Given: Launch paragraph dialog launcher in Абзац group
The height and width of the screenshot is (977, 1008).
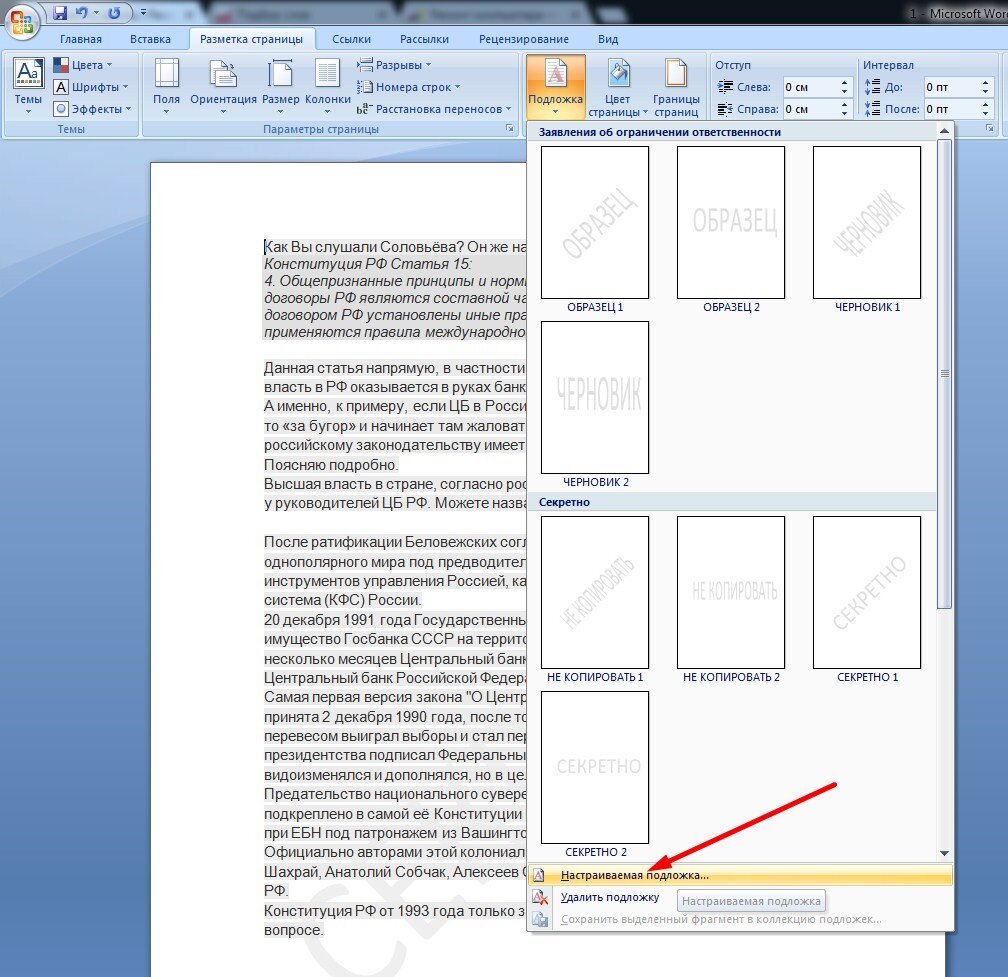Looking at the screenshot, I should [x=990, y=129].
